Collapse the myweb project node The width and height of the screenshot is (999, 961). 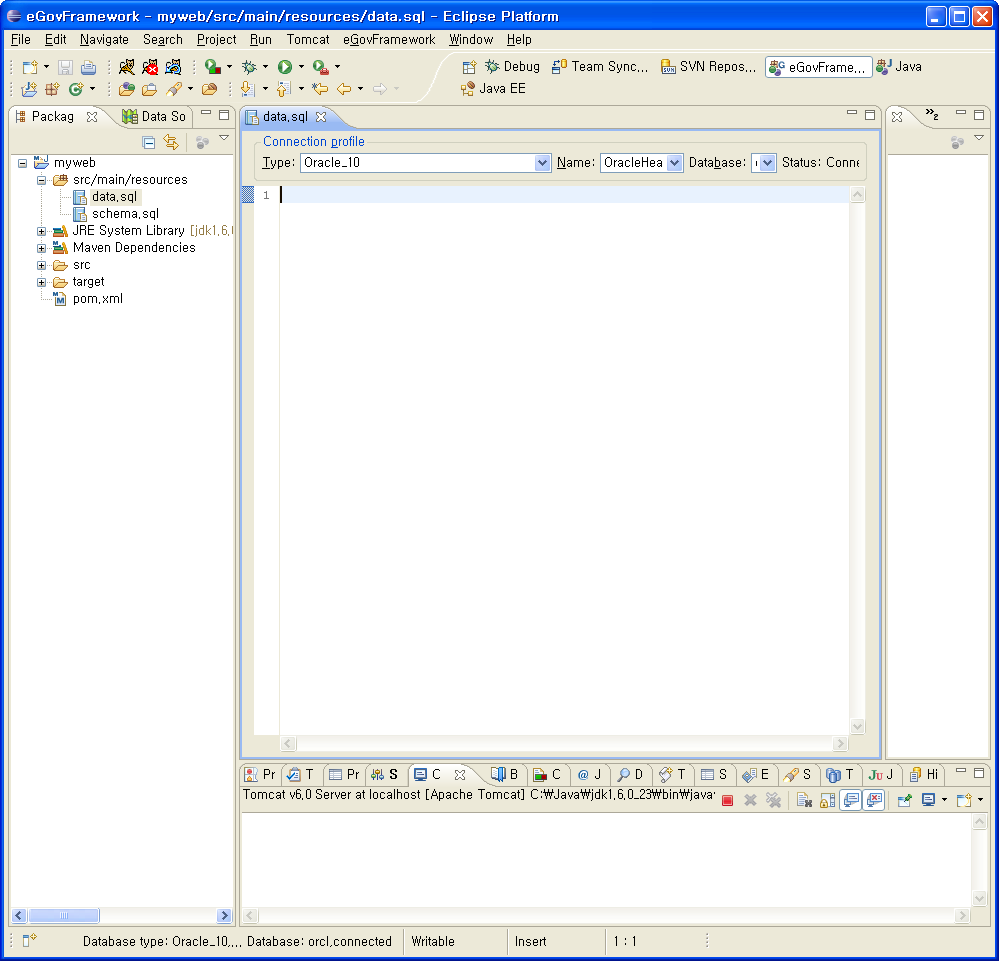click(22, 163)
